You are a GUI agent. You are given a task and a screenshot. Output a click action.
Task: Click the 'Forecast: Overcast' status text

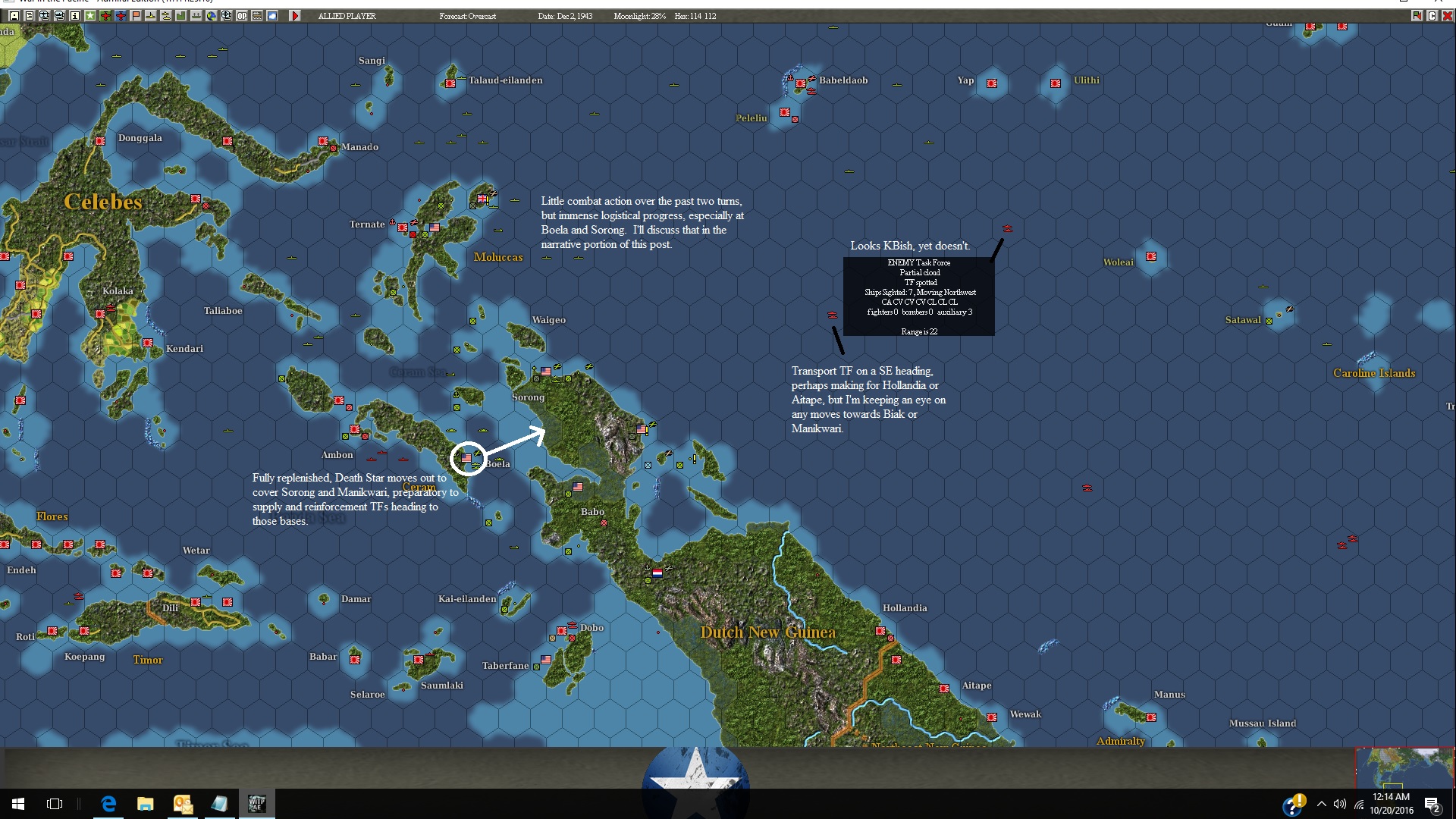coord(468,16)
